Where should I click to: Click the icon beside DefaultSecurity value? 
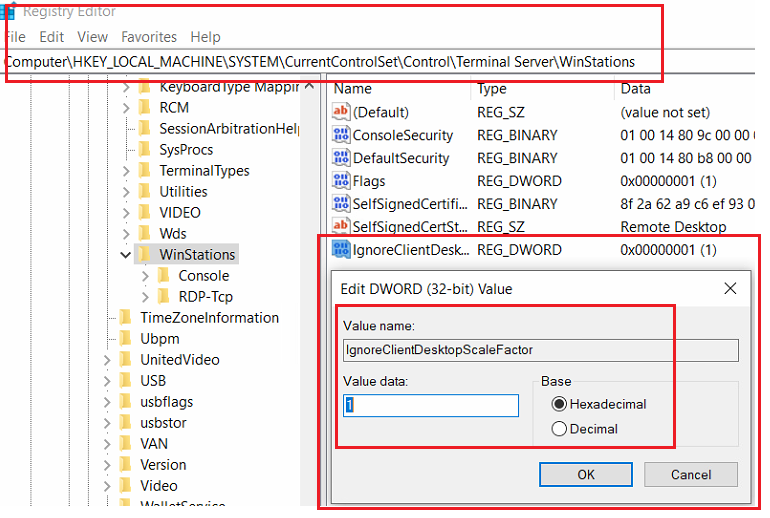(x=341, y=158)
